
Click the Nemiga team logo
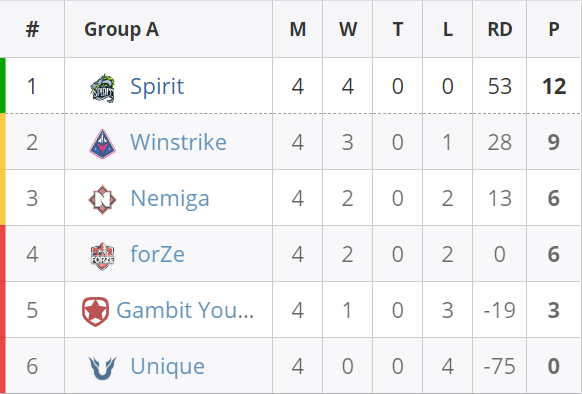point(102,200)
